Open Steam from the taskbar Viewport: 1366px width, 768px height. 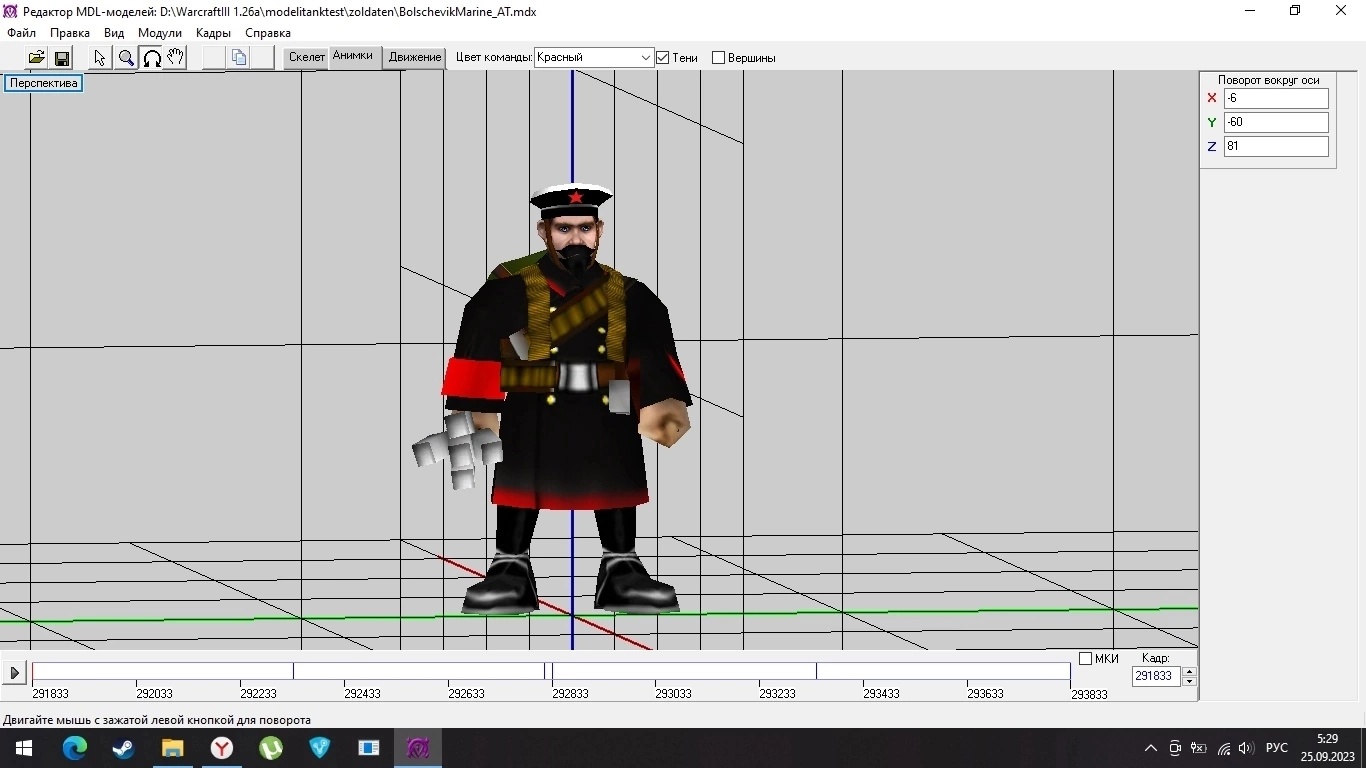pyautogui.click(x=124, y=748)
